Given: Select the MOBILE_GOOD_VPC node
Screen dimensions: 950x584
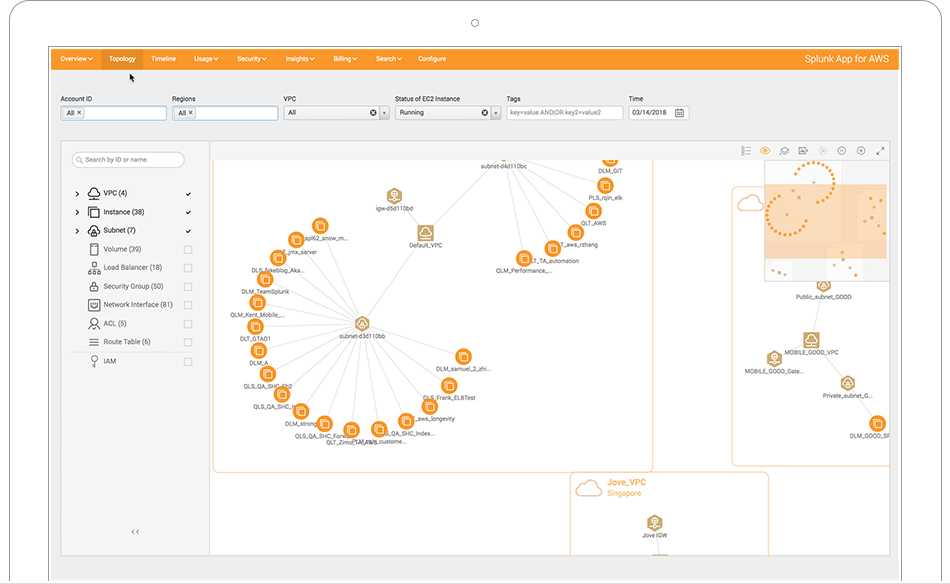Looking at the screenshot, I should pyautogui.click(x=811, y=339).
